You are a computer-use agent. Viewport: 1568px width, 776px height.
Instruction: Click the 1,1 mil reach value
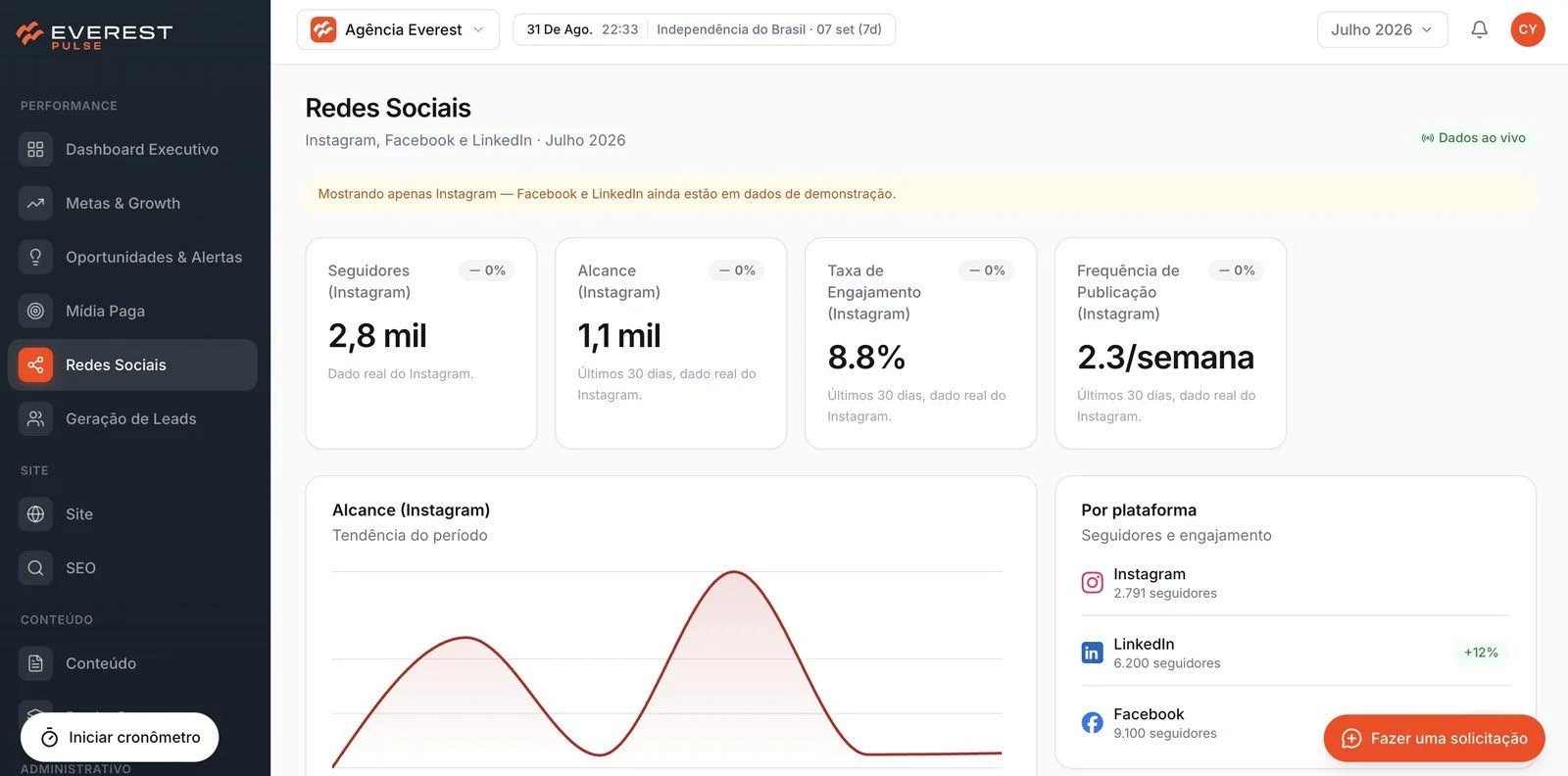click(619, 336)
